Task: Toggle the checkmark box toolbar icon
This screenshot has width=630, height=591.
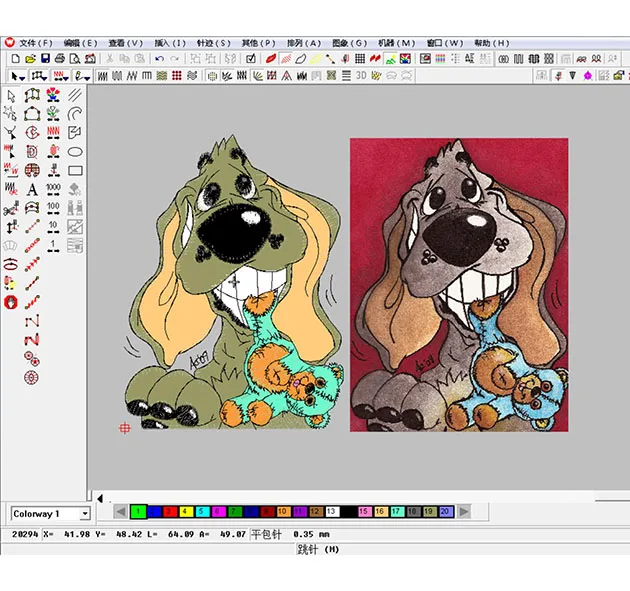Action: pyautogui.click(x=251, y=59)
